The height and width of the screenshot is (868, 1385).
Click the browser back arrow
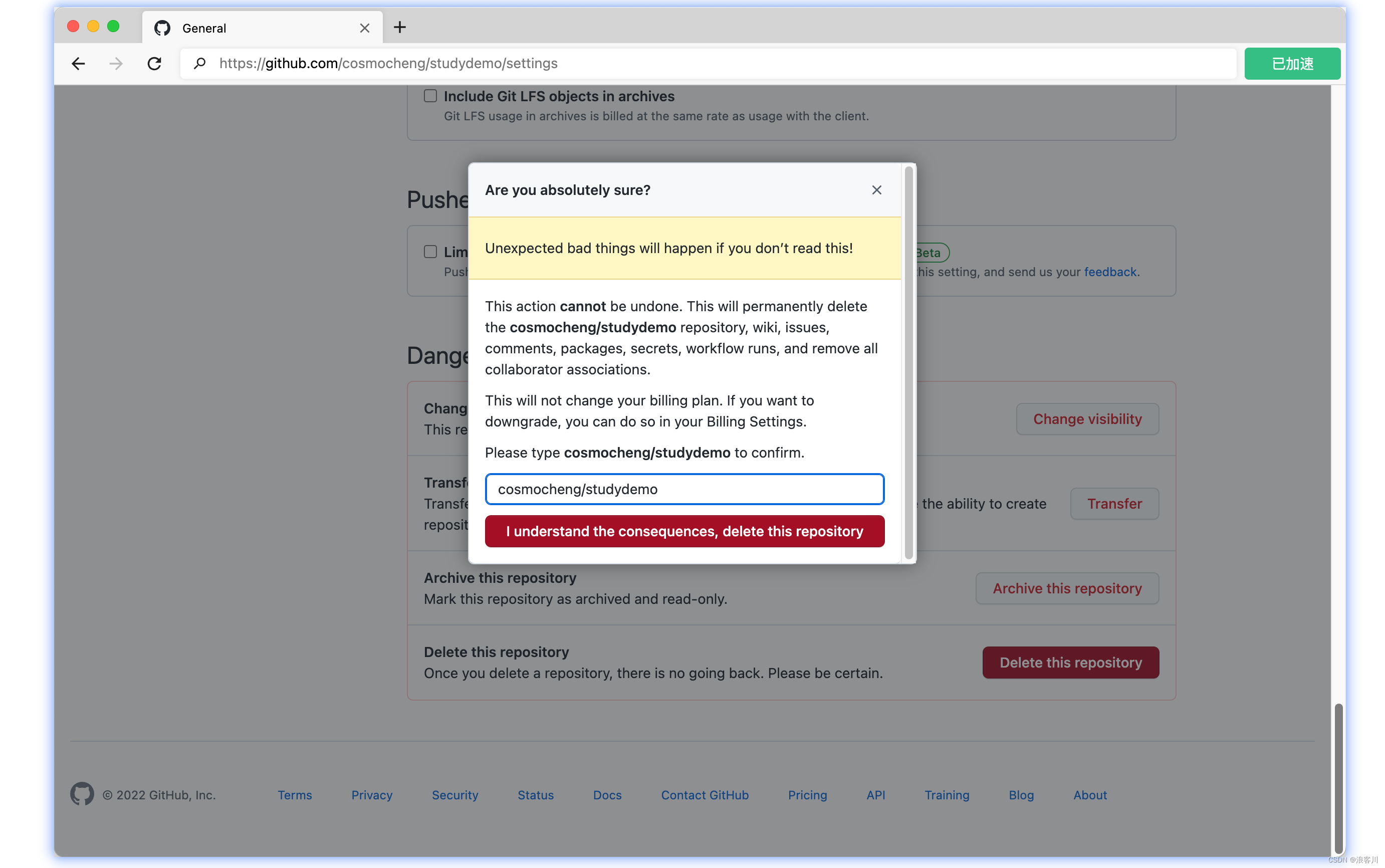79,63
